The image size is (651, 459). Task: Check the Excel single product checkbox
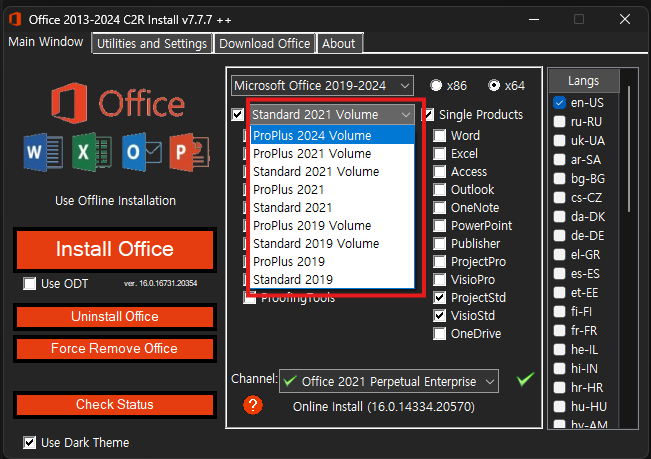point(439,154)
